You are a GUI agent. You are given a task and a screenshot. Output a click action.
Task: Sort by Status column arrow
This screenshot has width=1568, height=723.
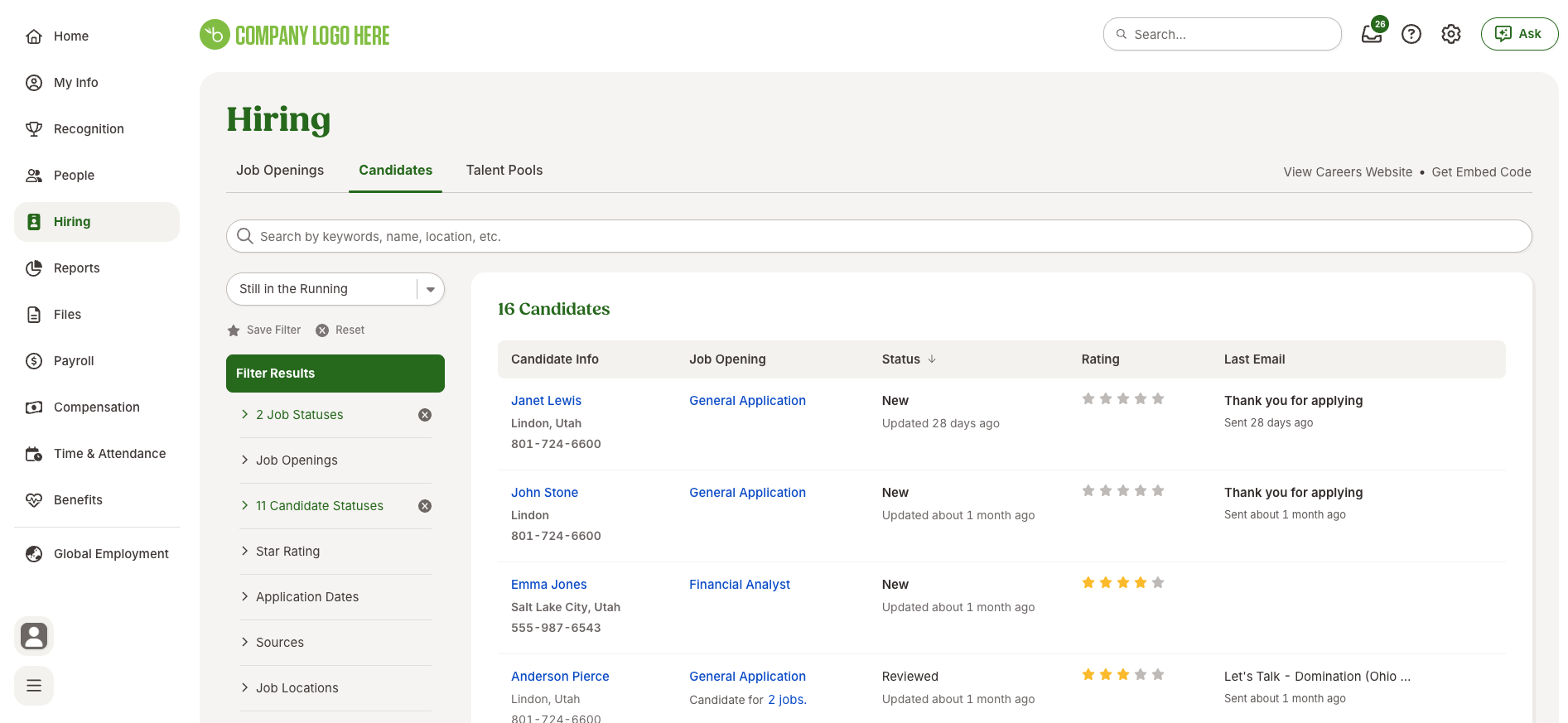tap(932, 359)
